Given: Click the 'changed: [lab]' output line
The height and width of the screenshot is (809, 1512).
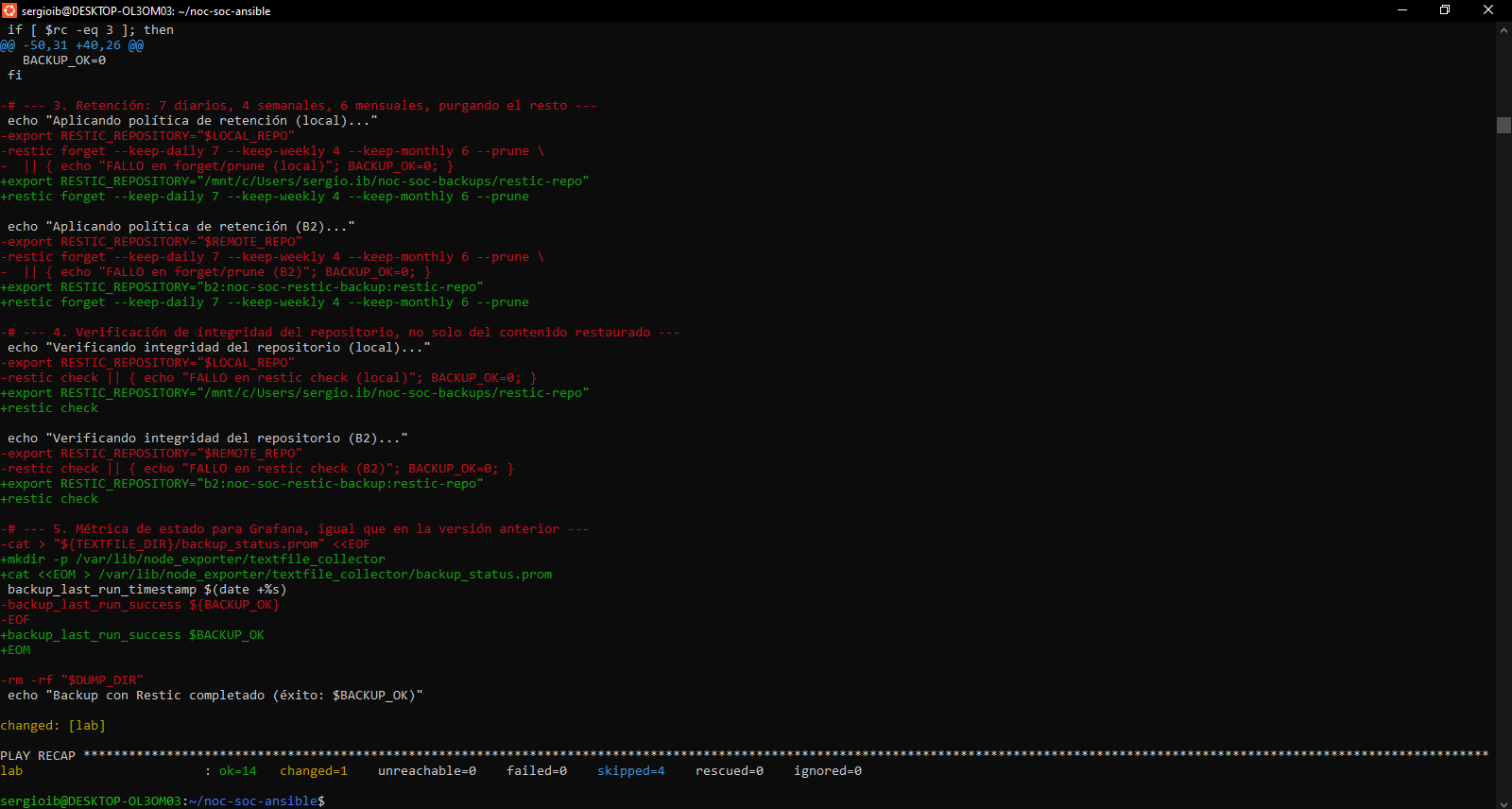Looking at the screenshot, I should click(x=53, y=726).
